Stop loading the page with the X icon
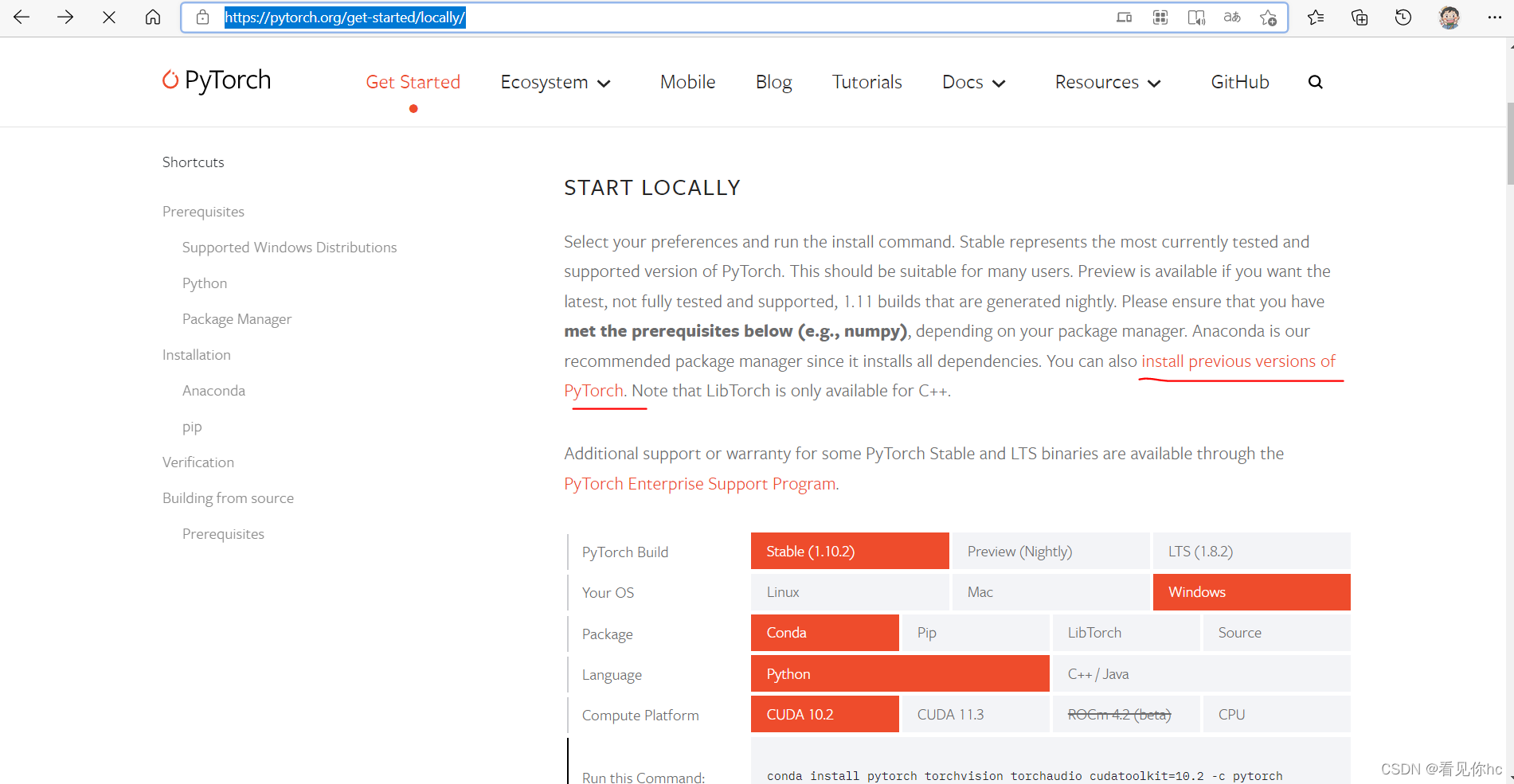This screenshot has width=1514, height=784. [109, 17]
